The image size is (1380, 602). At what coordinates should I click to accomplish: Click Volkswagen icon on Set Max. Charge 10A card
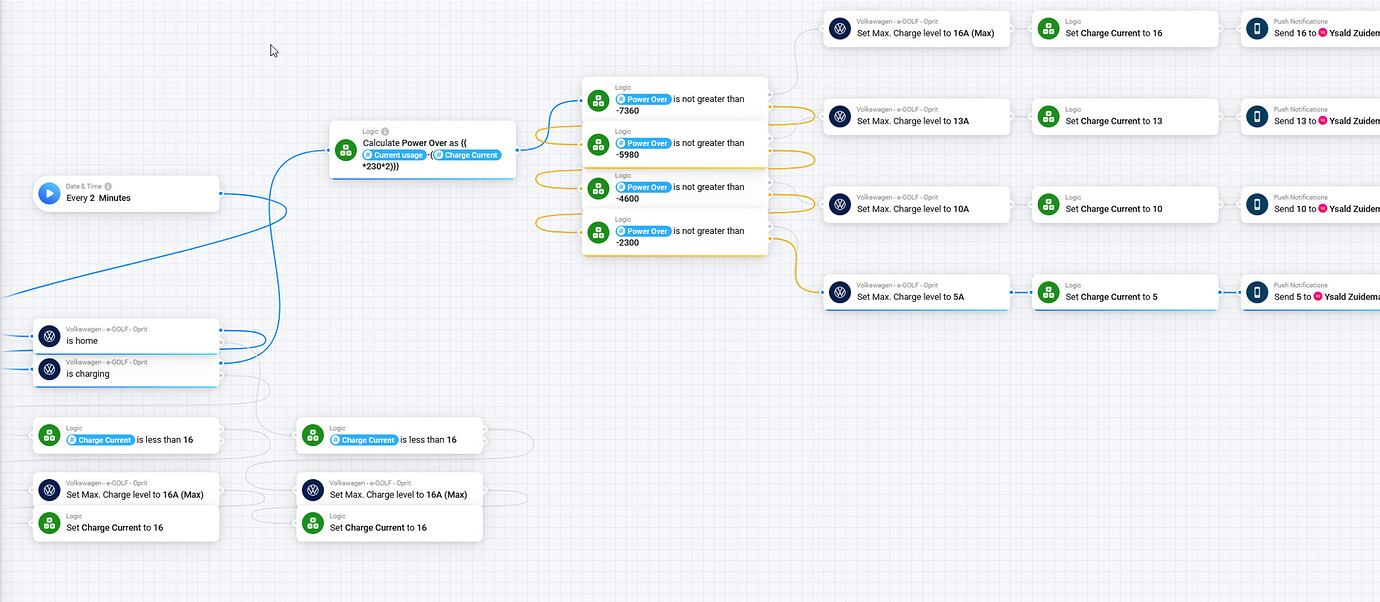point(840,204)
